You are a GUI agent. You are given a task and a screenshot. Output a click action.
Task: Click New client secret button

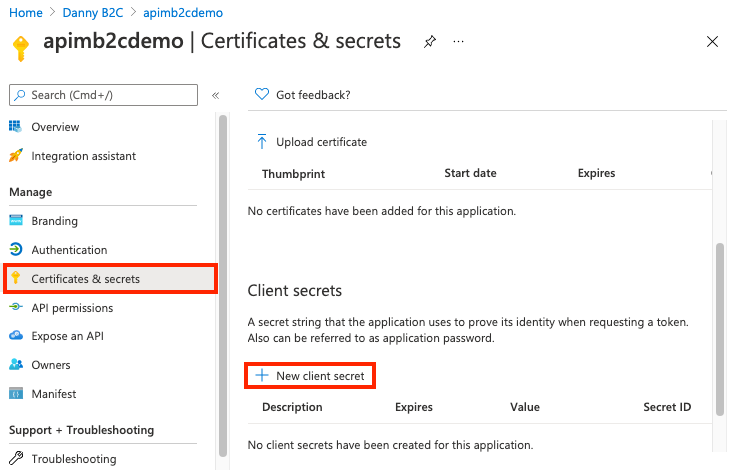tap(311, 375)
